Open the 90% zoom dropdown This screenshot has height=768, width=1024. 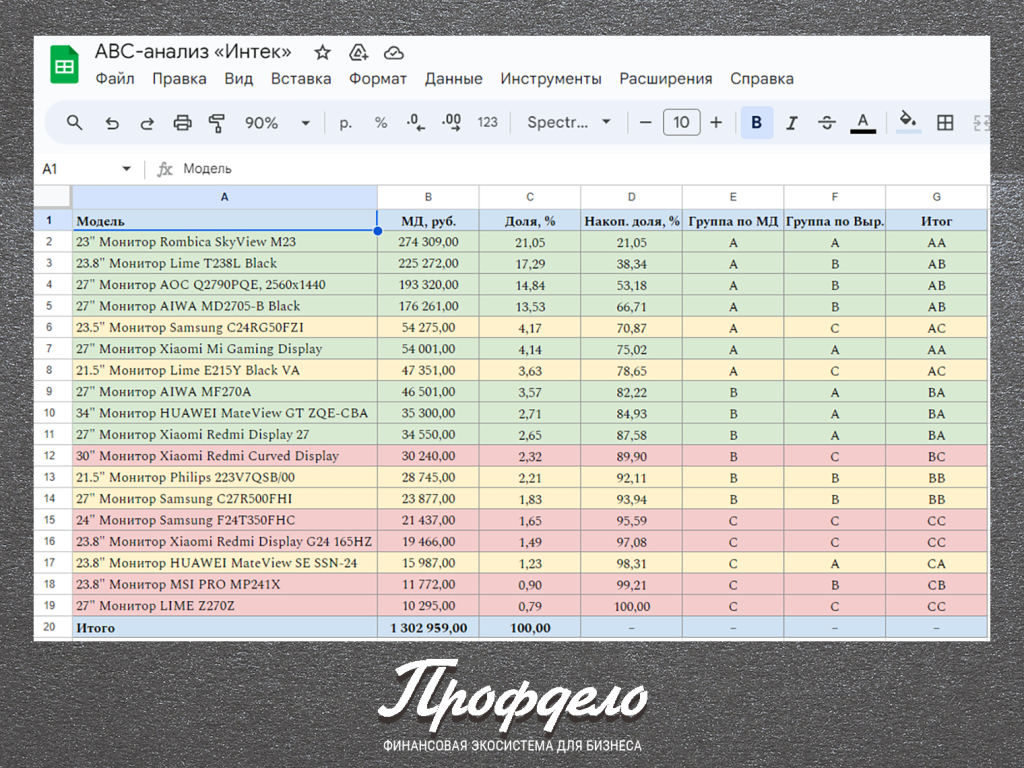point(277,123)
